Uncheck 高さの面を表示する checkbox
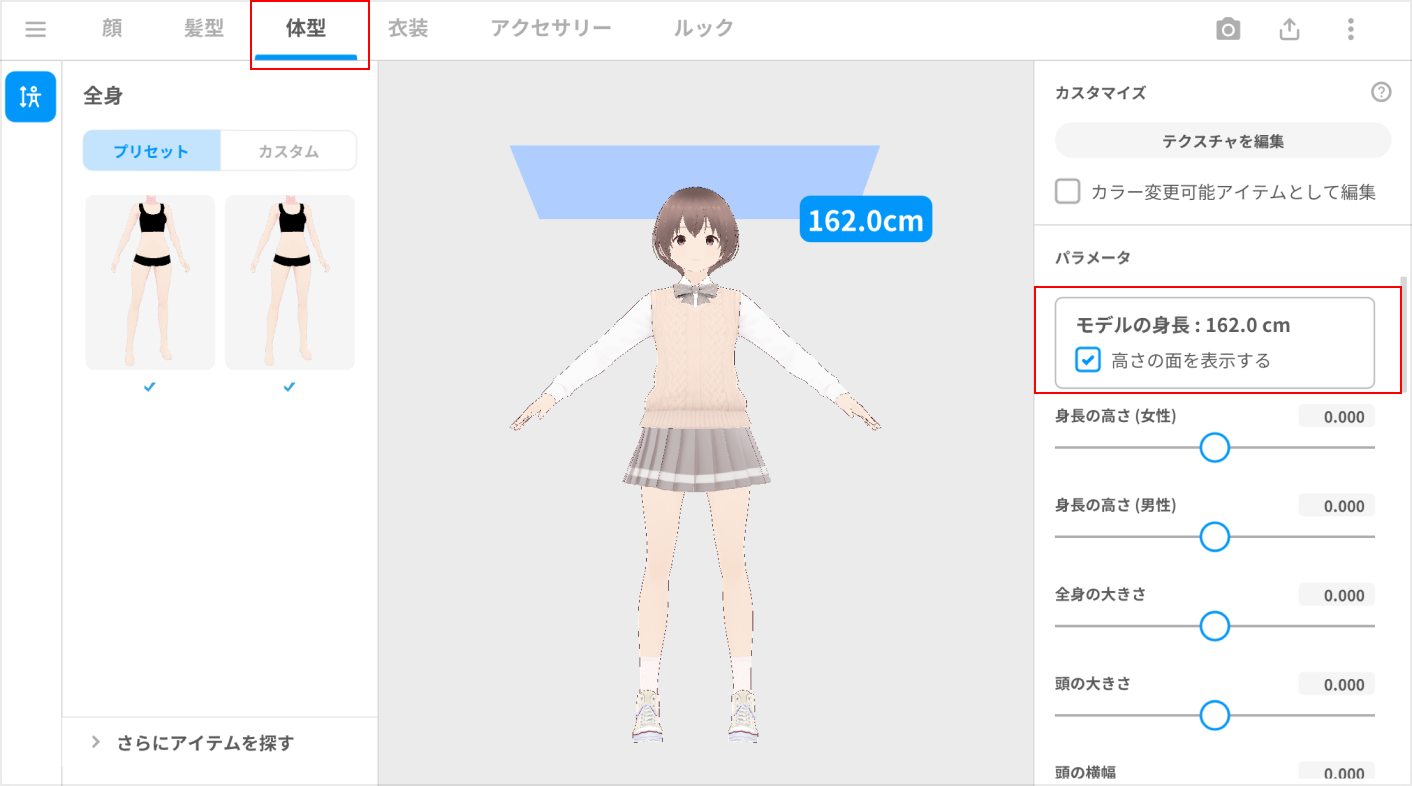The width and height of the screenshot is (1412, 786). point(1088,360)
